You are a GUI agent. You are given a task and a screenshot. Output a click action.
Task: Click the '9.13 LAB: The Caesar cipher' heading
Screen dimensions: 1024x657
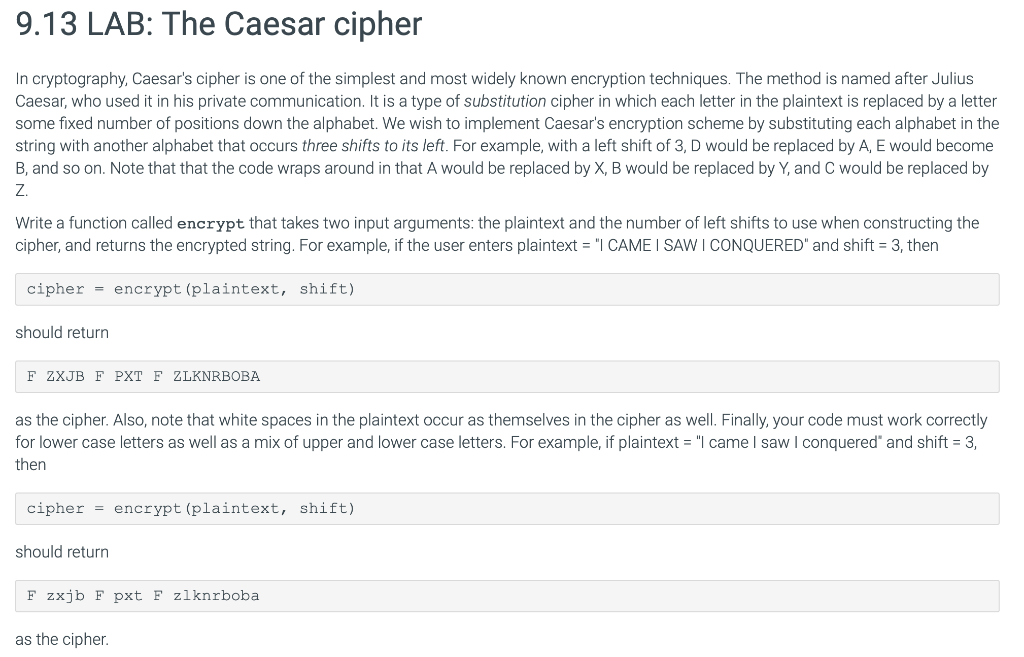[x=219, y=25]
